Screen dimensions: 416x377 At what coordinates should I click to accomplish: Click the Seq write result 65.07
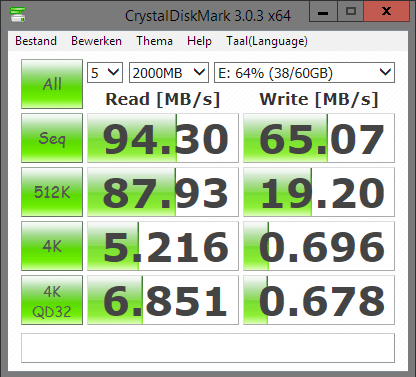319,138
